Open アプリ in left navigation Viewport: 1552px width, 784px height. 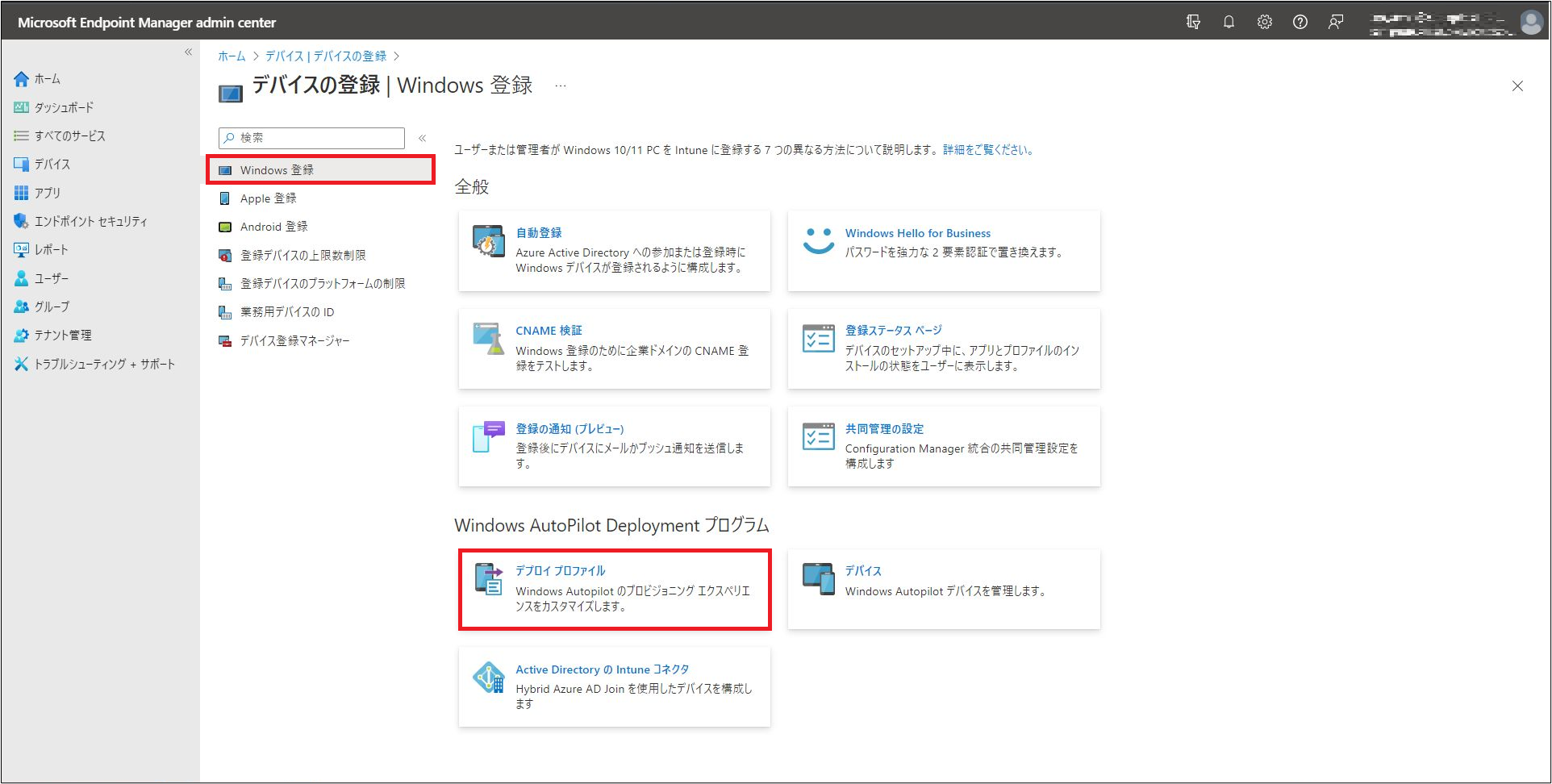(47, 193)
